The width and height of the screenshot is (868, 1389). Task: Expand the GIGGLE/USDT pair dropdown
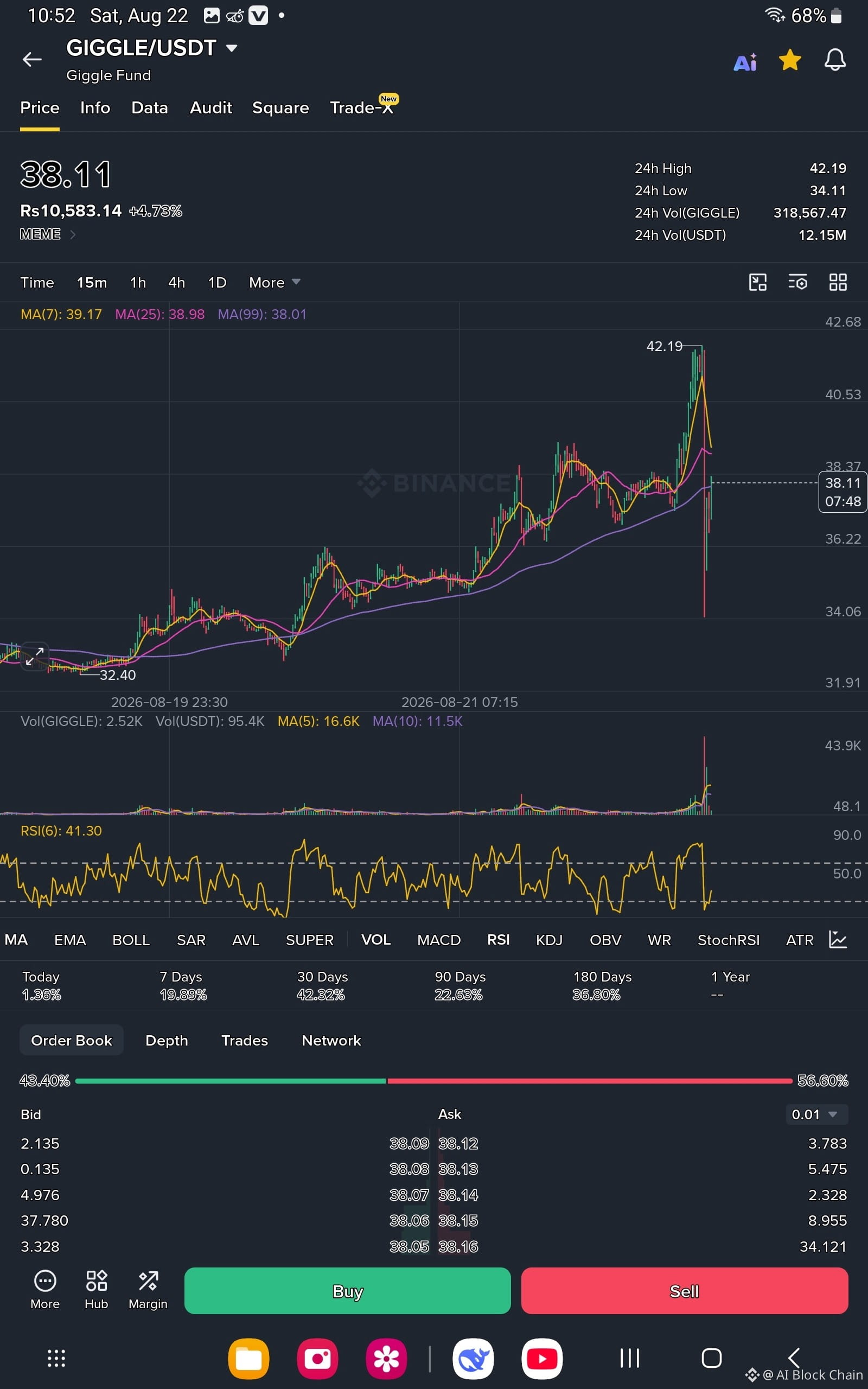[x=231, y=48]
